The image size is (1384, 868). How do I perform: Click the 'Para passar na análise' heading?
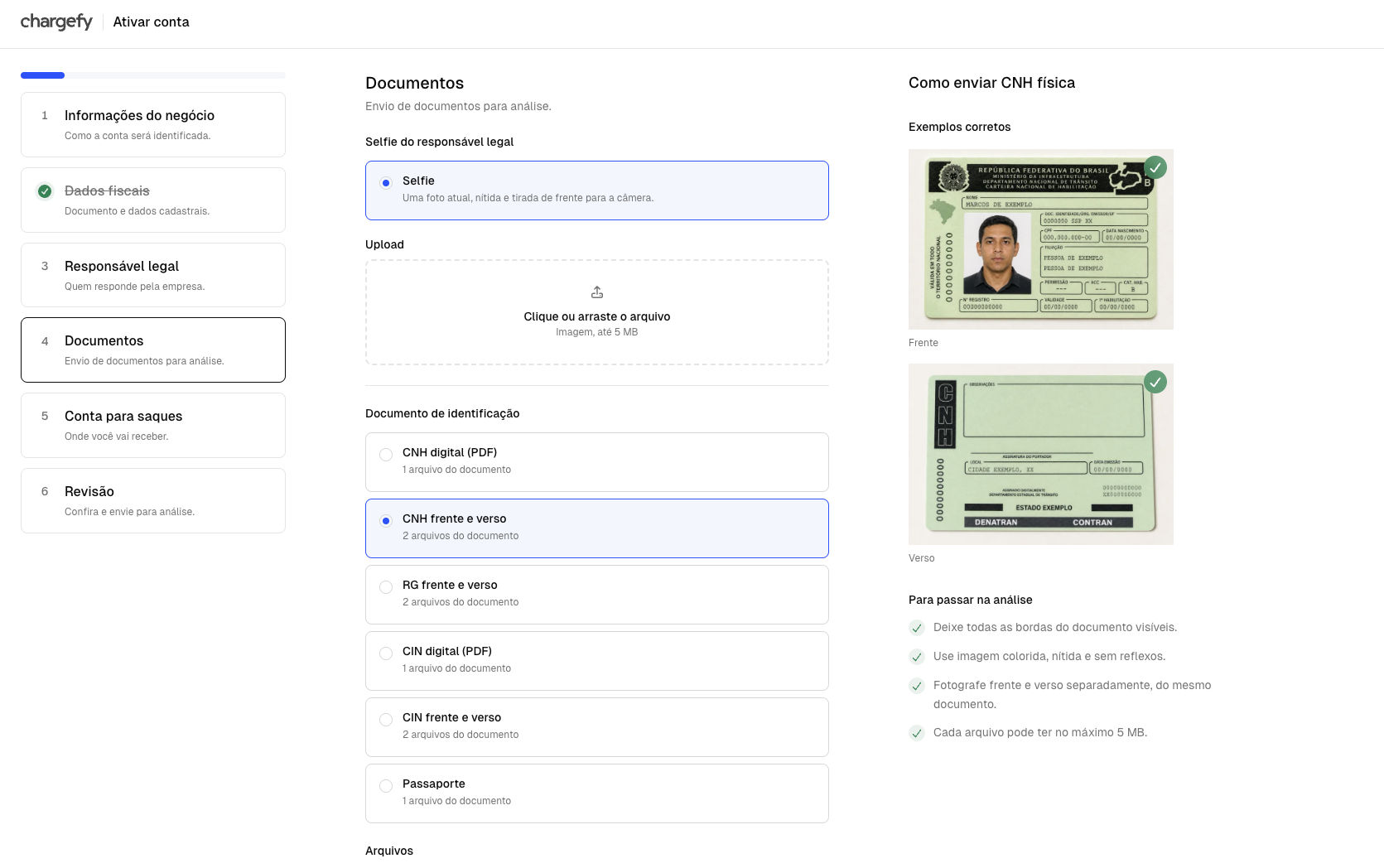coord(971,600)
